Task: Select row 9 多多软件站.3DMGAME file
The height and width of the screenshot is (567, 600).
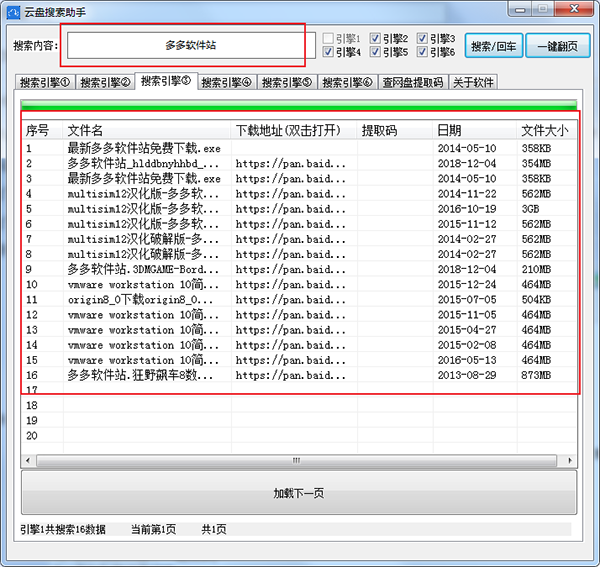Action: [x=143, y=269]
